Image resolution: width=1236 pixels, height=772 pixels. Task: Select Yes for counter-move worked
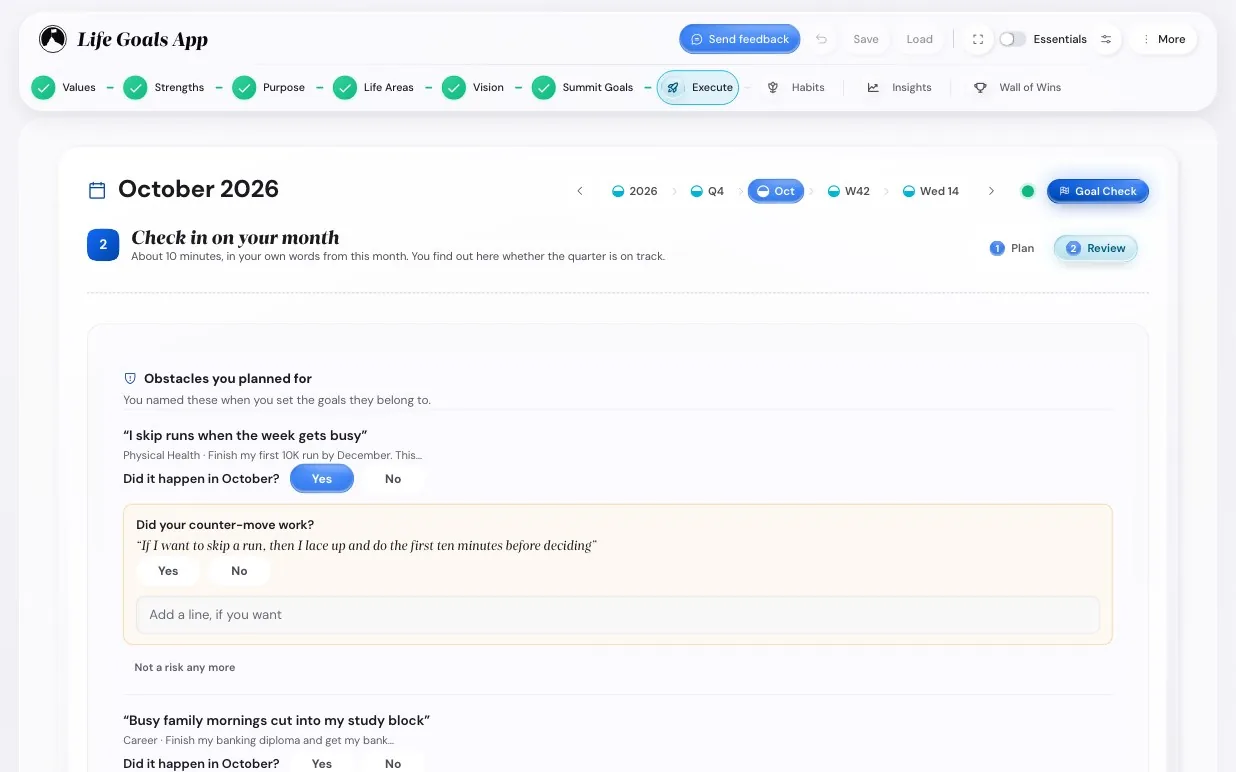[168, 571]
